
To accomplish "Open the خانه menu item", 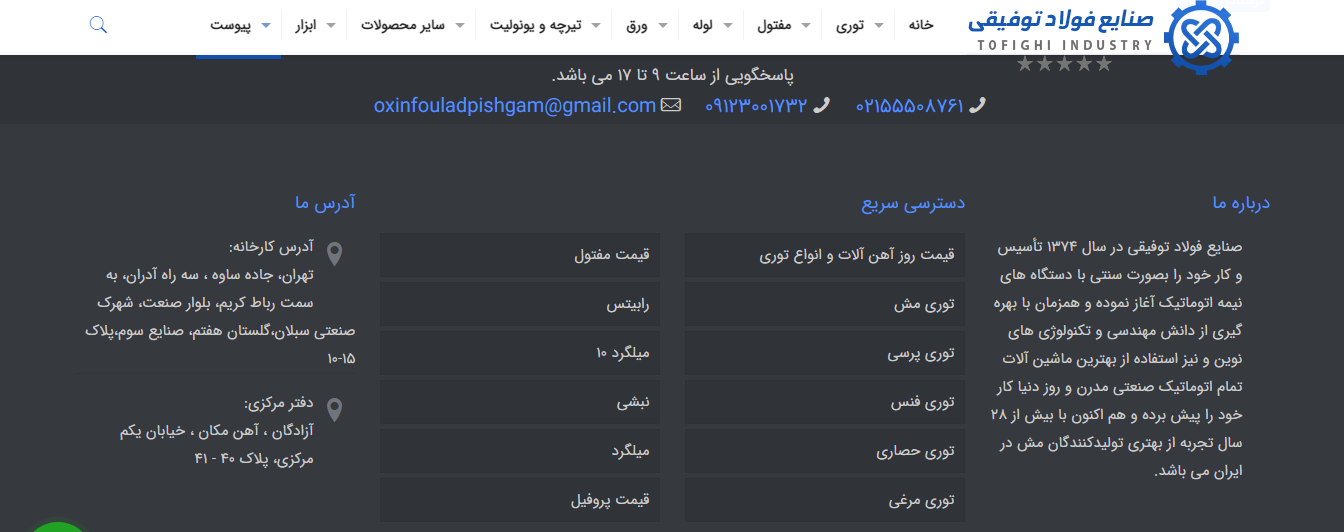I will coord(920,25).
